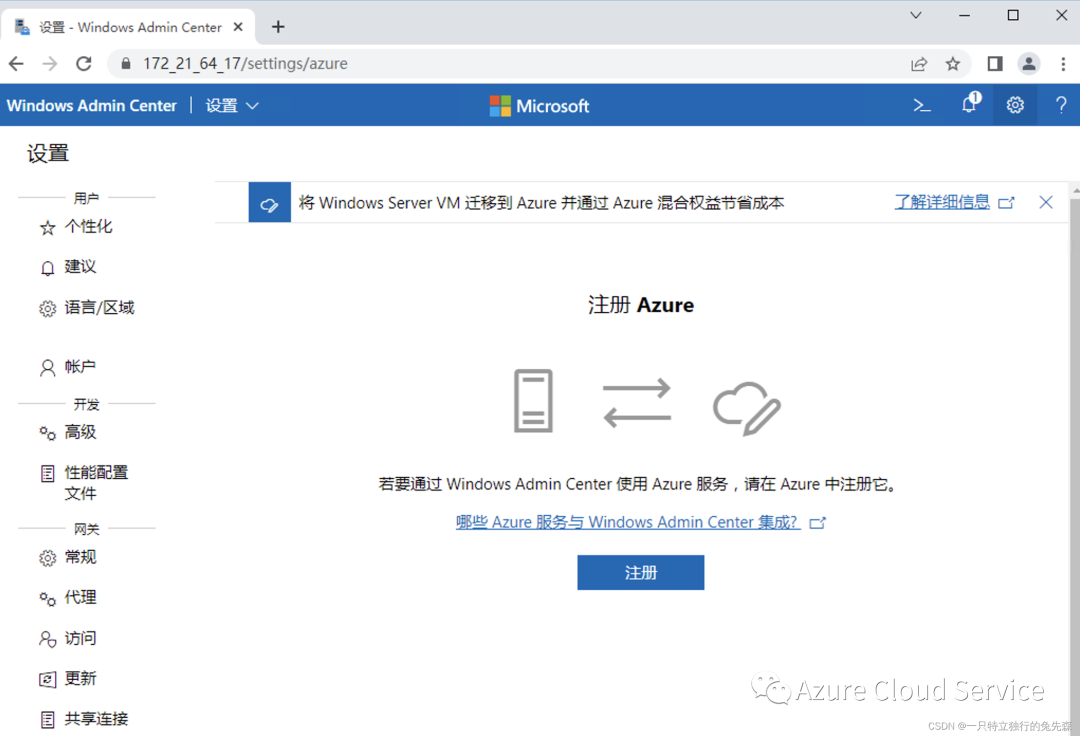Open the PowerShell console icon in header

[922, 105]
